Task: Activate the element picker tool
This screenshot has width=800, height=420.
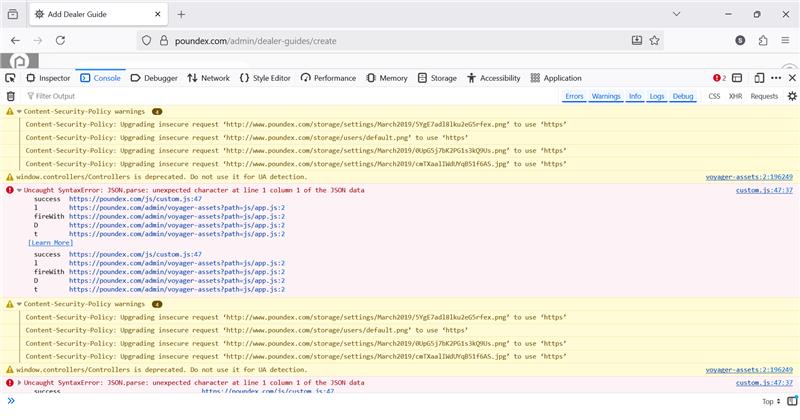Action: pos(10,78)
